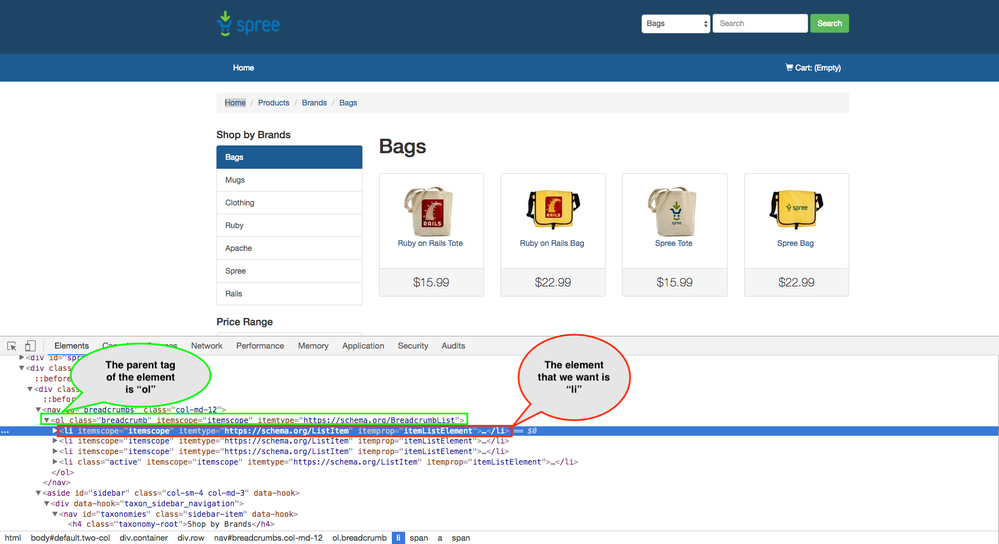The image size is (999, 544).
Task: Click the $15.99 price under Spree Tote
Action: 674,282
